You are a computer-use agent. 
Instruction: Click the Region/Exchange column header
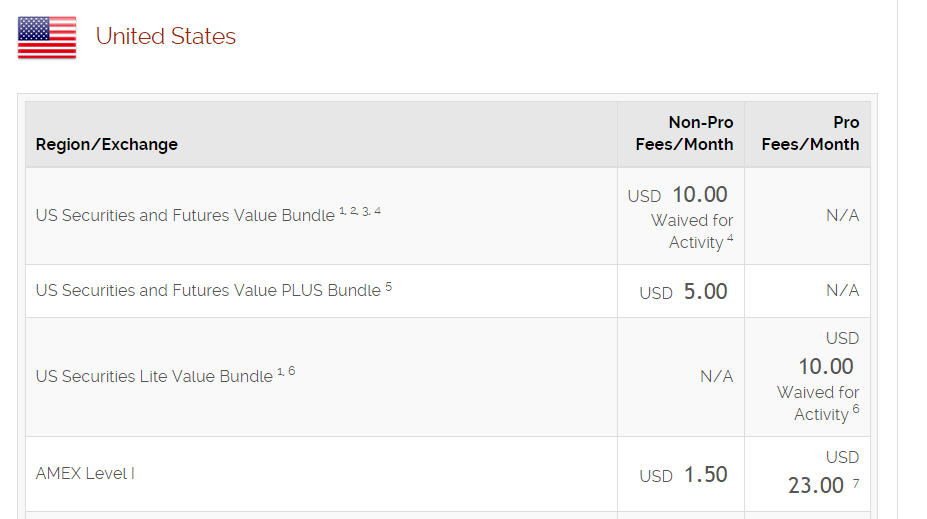[106, 144]
